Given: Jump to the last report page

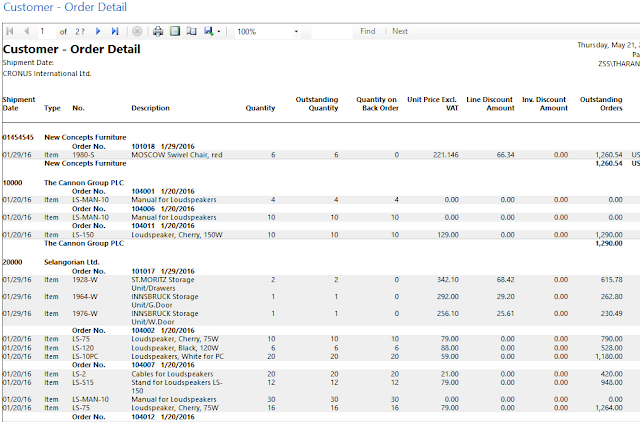Looking at the screenshot, I should (x=115, y=32).
